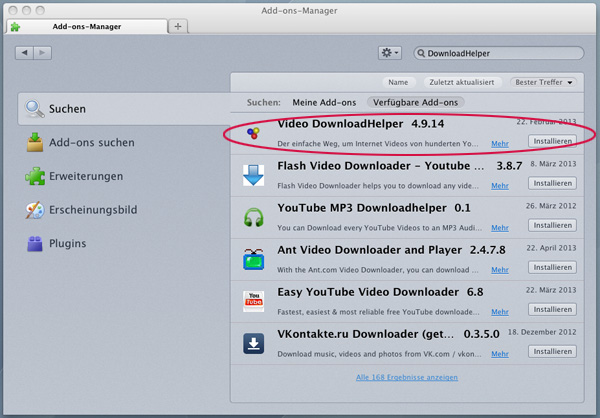The width and height of the screenshot is (600, 418).
Task: Go forward with the right arrow button
Action: (x=42, y=53)
